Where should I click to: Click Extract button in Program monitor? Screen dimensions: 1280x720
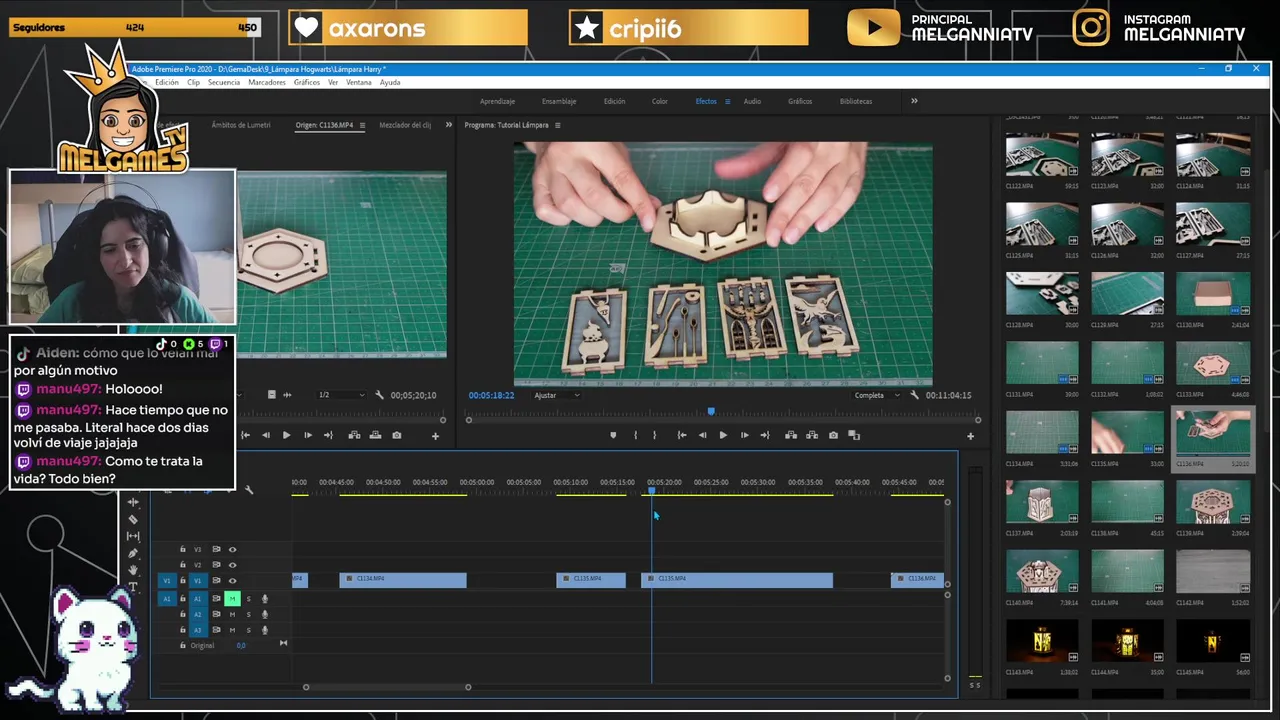[812, 435]
